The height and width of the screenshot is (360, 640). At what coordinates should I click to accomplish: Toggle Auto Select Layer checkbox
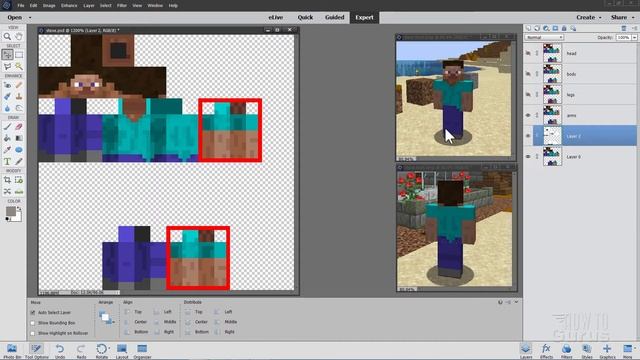pyautogui.click(x=33, y=313)
